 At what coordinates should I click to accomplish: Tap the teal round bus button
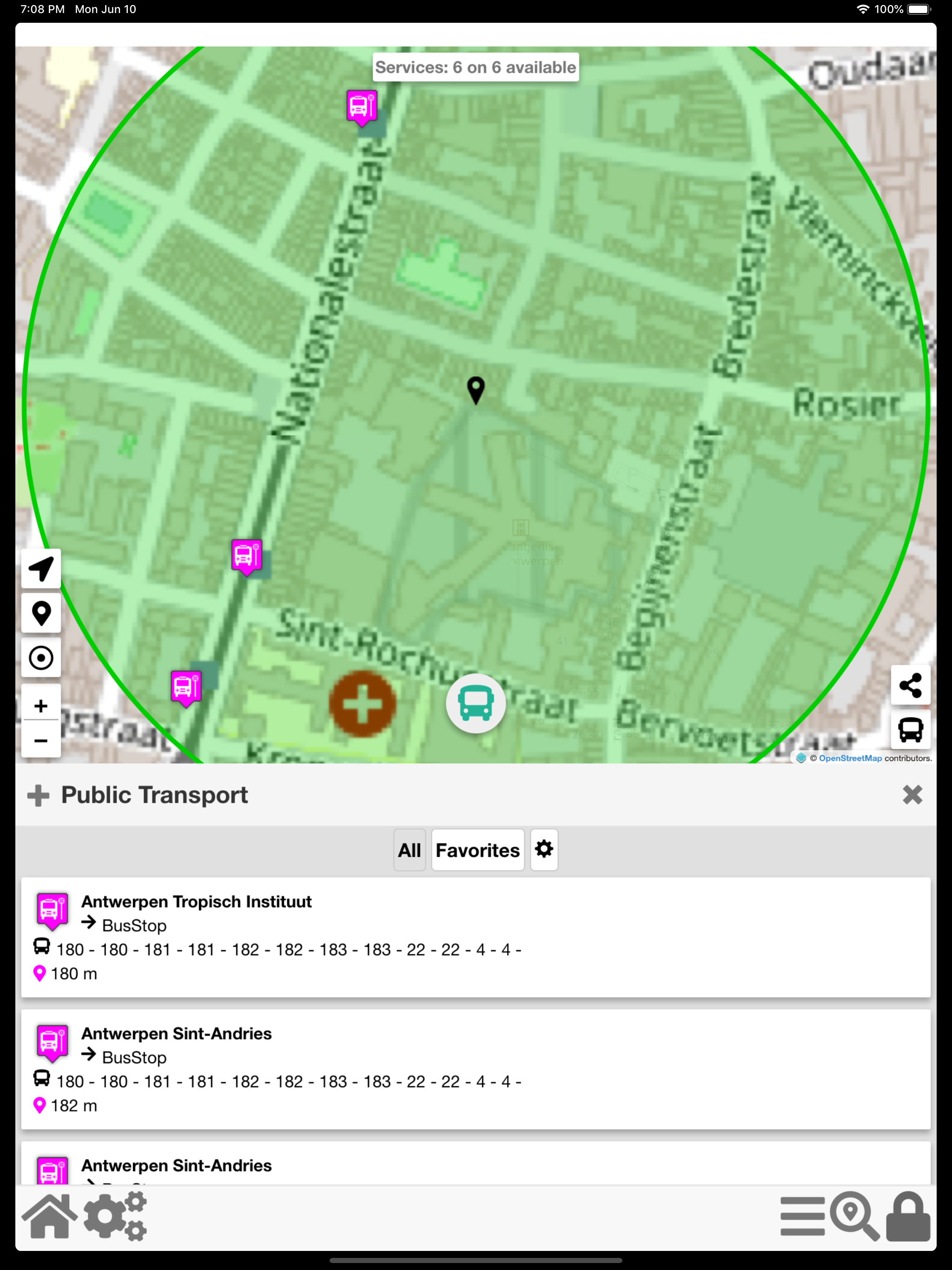[476, 703]
